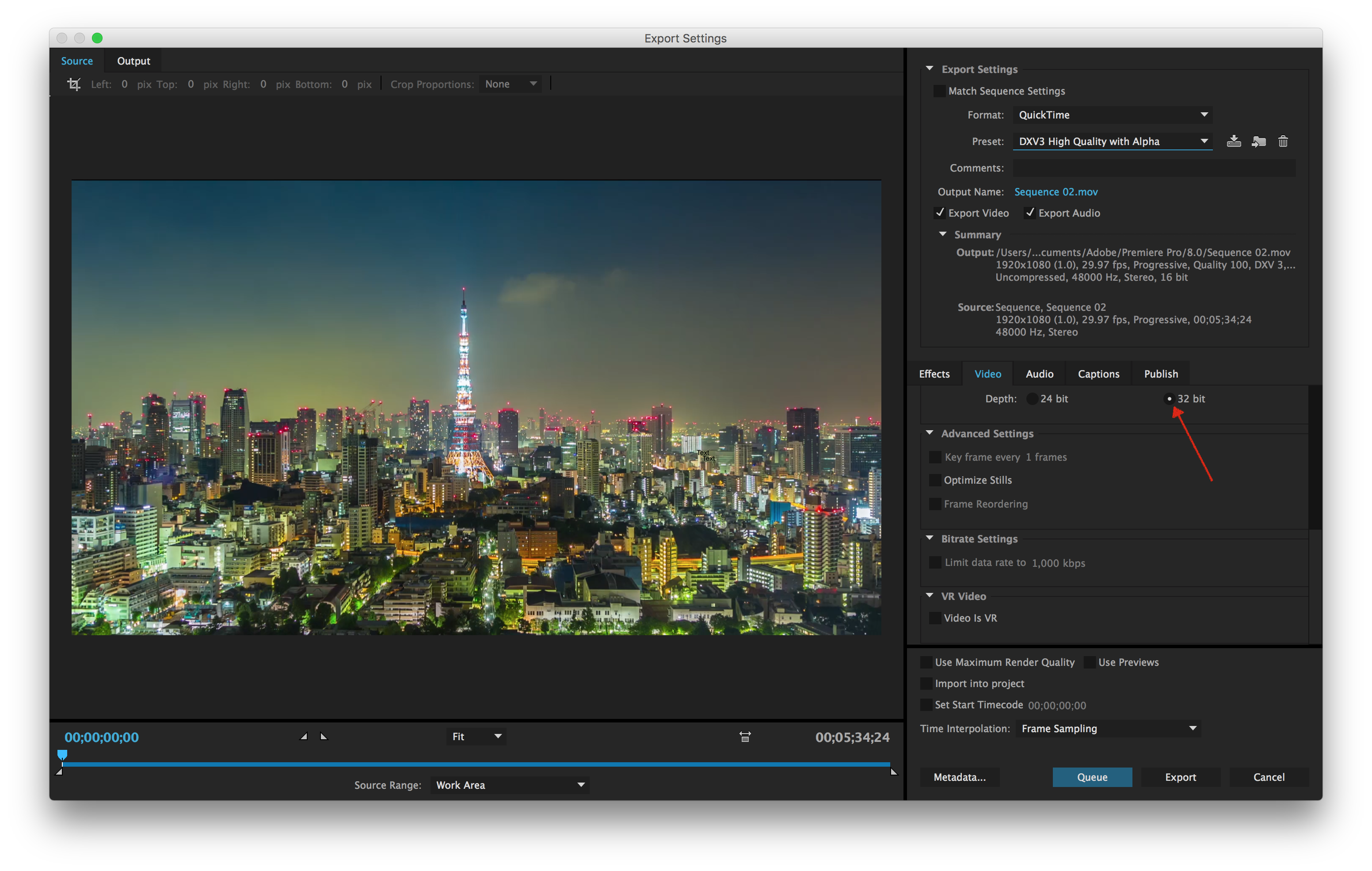This screenshot has height=871, width=1372.
Task: Open the Audio settings tab
Action: point(1039,374)
